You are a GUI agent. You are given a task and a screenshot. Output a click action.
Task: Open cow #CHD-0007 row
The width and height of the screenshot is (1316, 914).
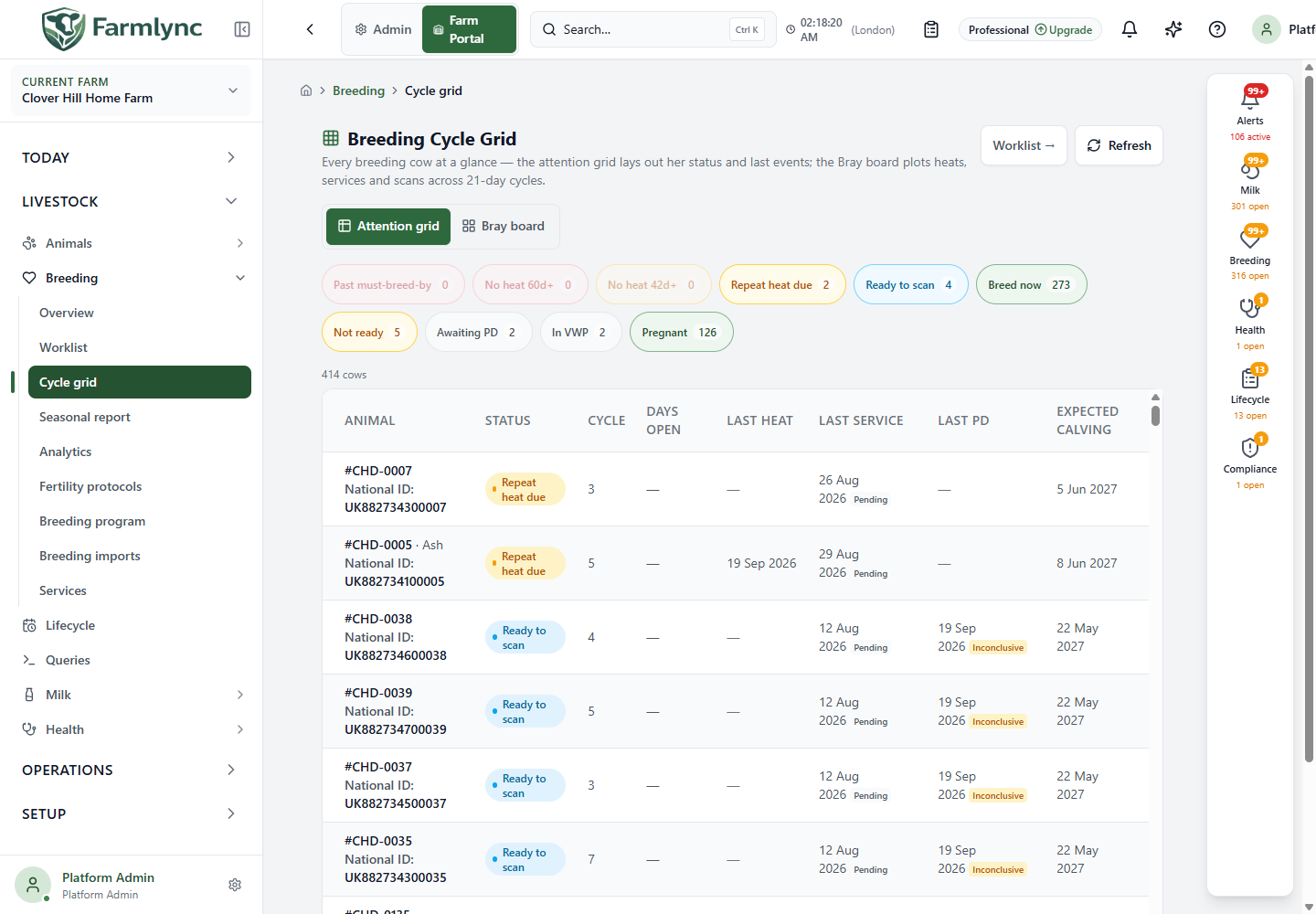(736, 489)
